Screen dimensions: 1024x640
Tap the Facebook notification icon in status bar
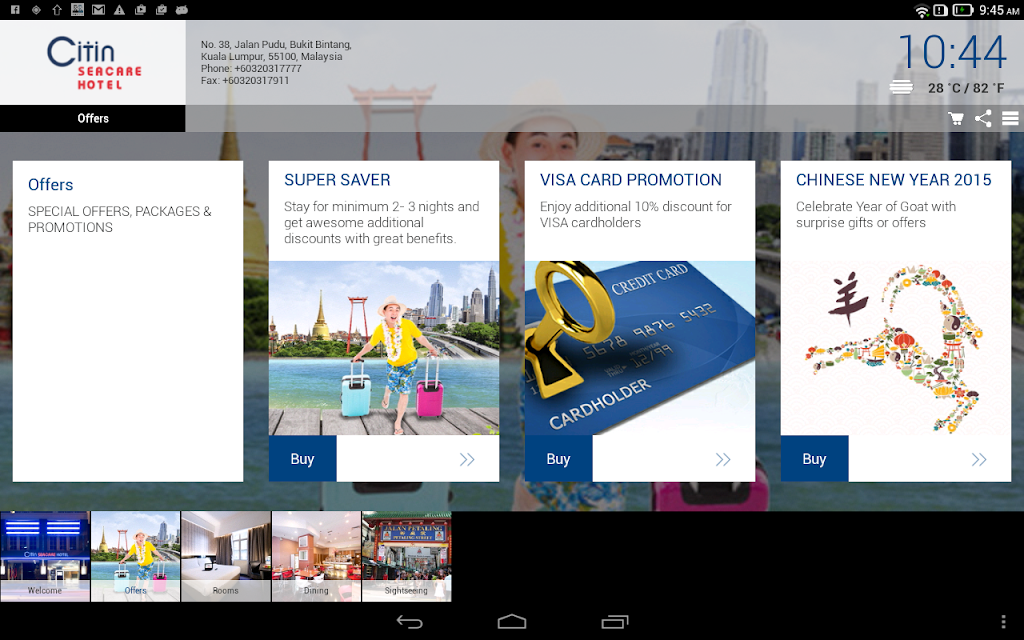(x=16, y=10)
